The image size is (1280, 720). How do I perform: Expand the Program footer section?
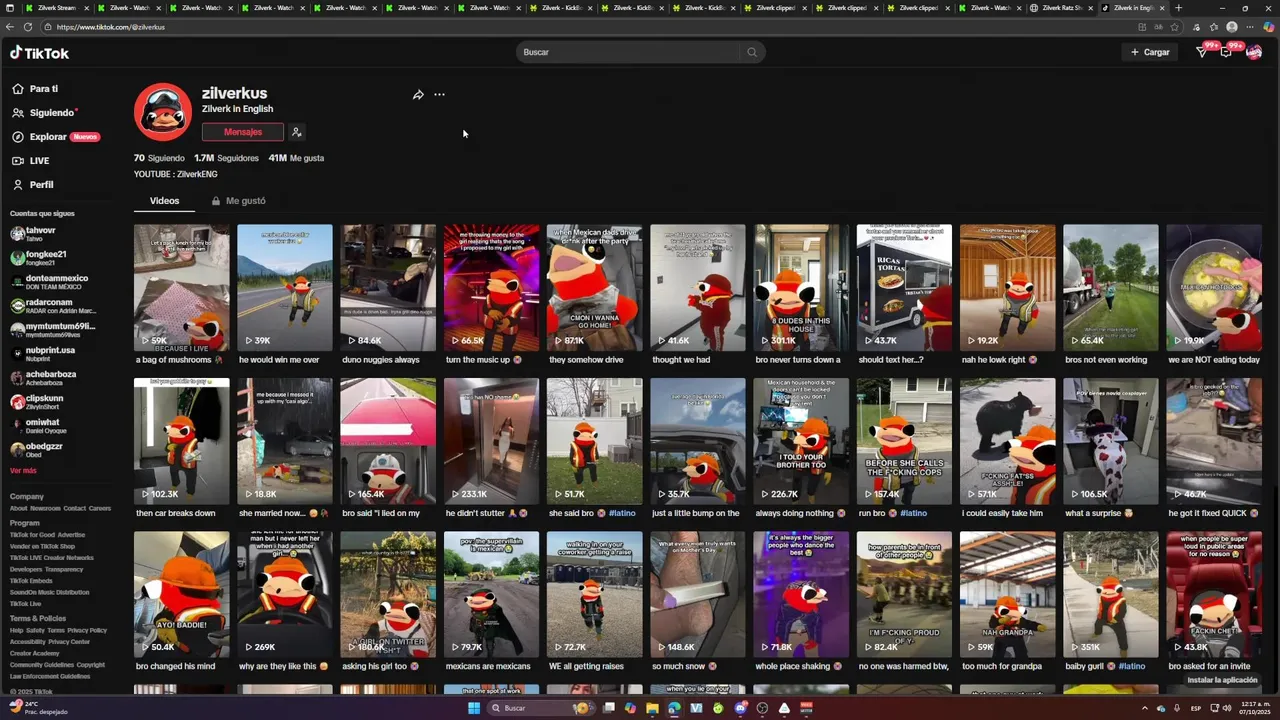[x=25, y=523]
